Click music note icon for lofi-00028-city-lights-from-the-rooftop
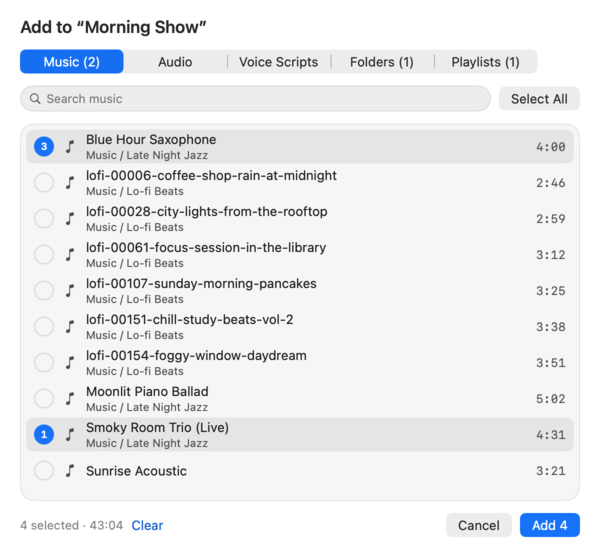This screenshot has width=600, height=557. click(70, 218)
